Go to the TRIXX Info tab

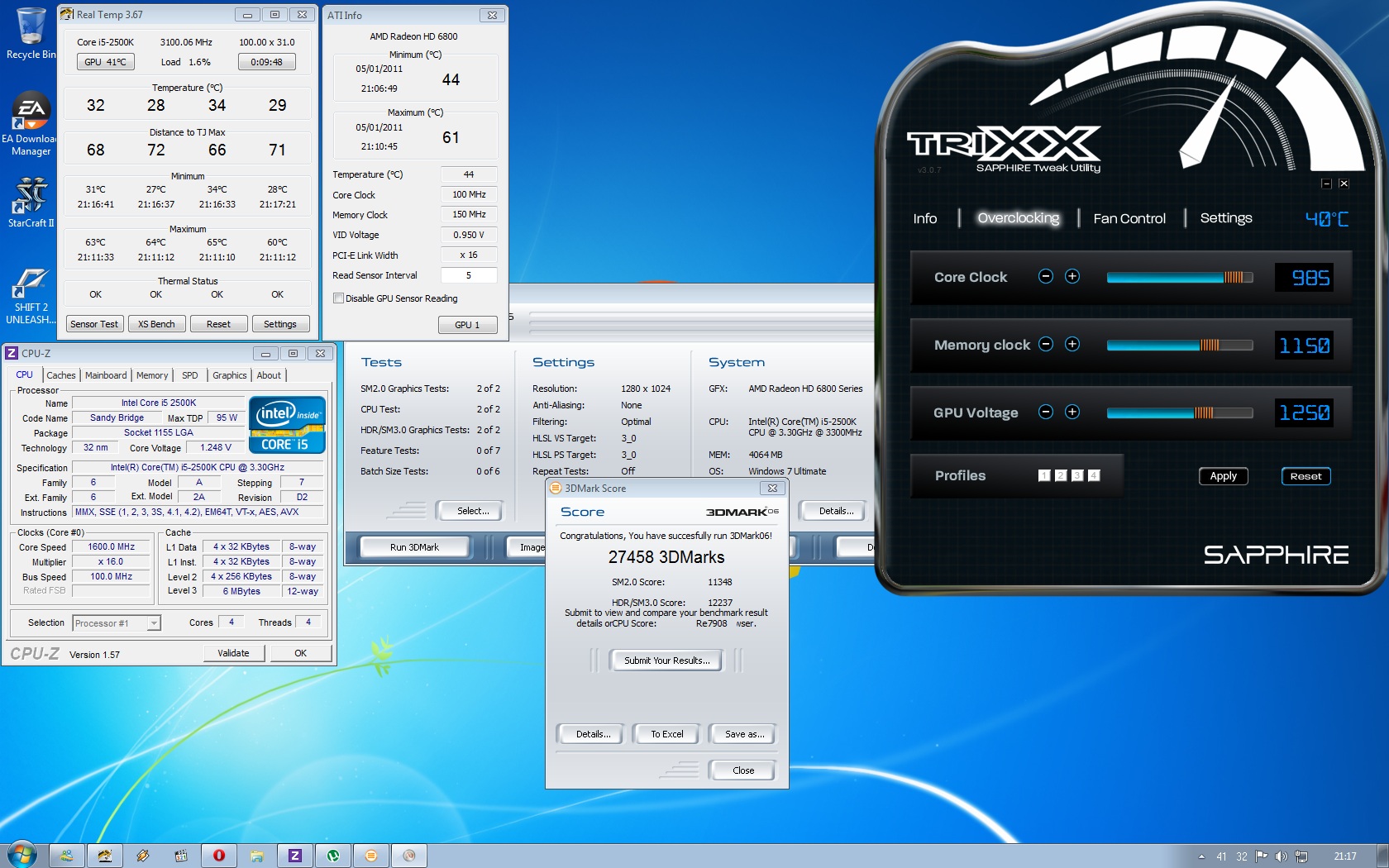click(x=925, y=218)
